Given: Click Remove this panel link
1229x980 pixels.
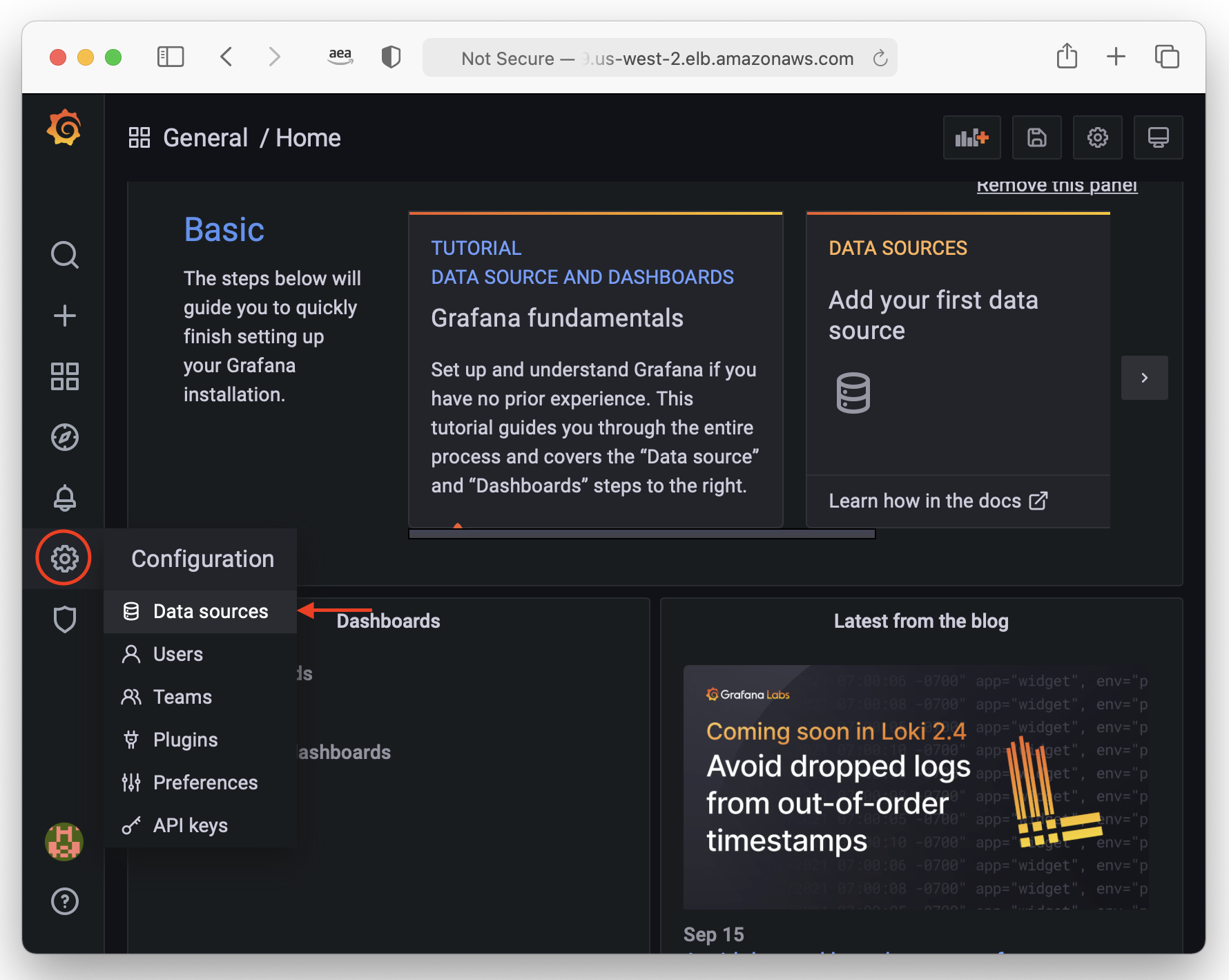Looking at the screenshot, I should [x=1056, y=185].
